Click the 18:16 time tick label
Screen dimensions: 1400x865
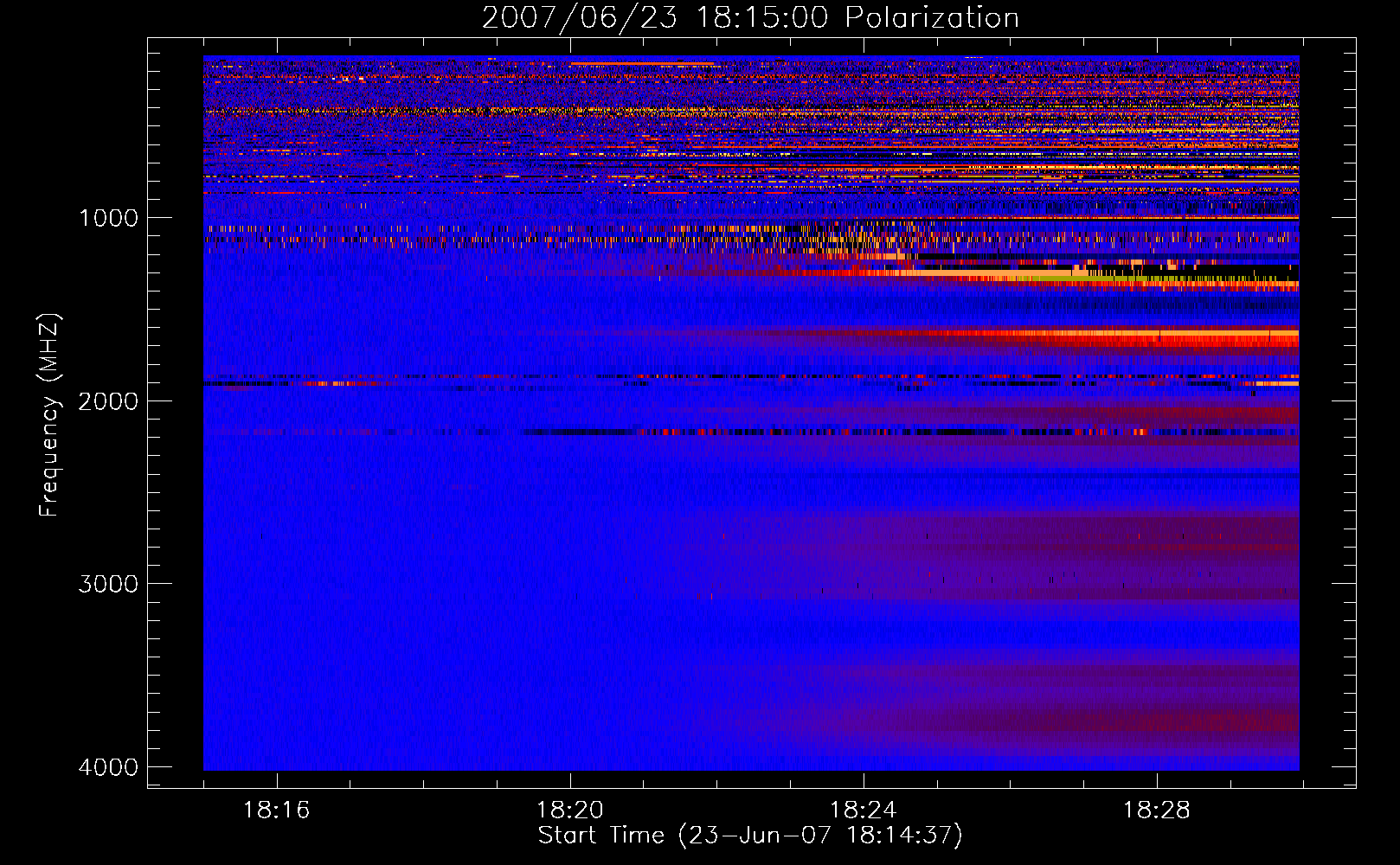tap(277, 811)
